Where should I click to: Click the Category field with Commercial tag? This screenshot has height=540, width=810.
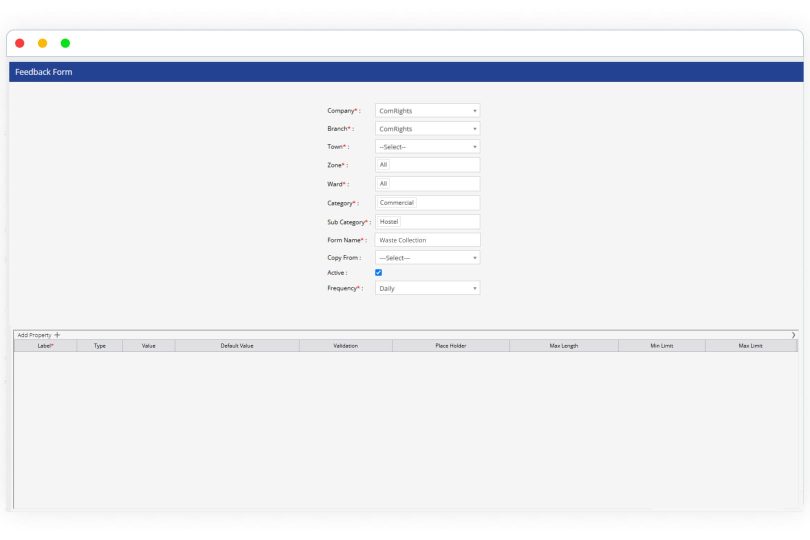tap(427, 203)
